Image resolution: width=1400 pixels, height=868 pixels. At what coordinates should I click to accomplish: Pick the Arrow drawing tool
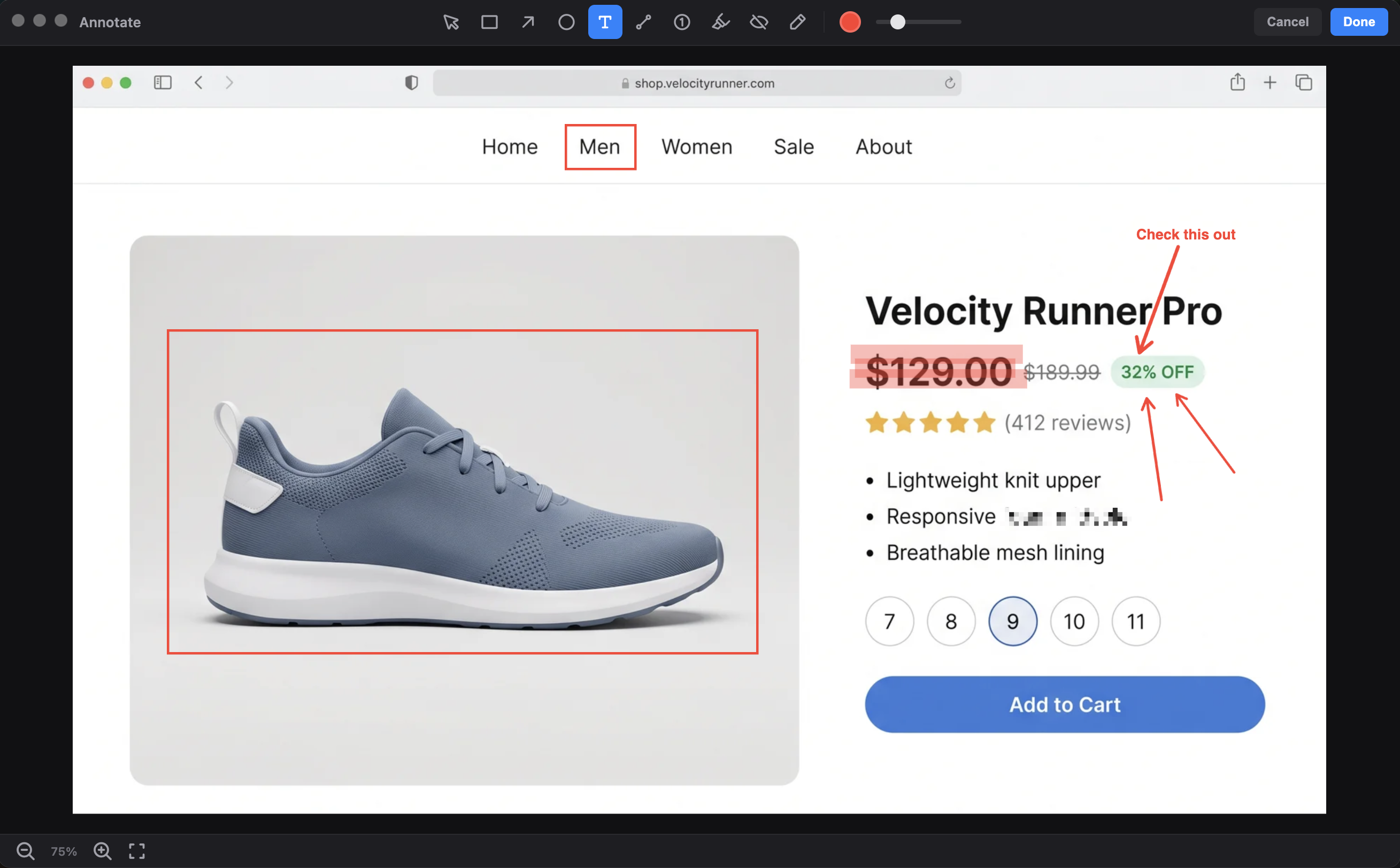528,22
